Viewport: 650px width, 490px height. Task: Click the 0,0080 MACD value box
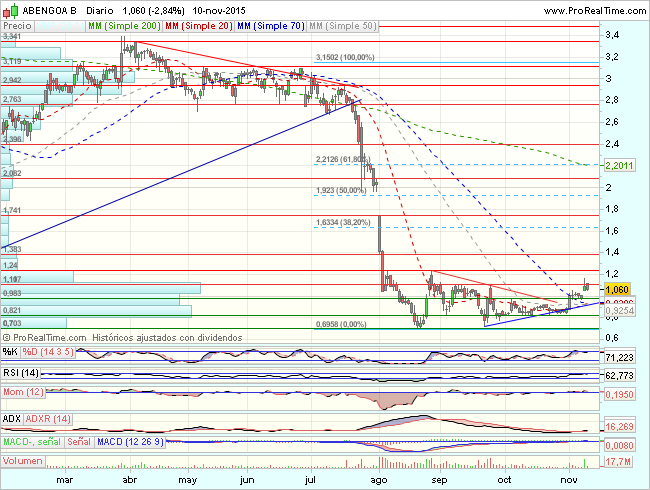tap(619, 446)
